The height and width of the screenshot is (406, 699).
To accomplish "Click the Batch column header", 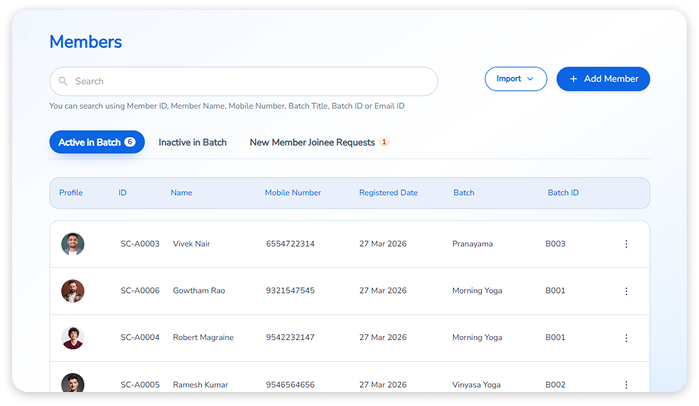I will pyautogui.click(x=464, y=193).
